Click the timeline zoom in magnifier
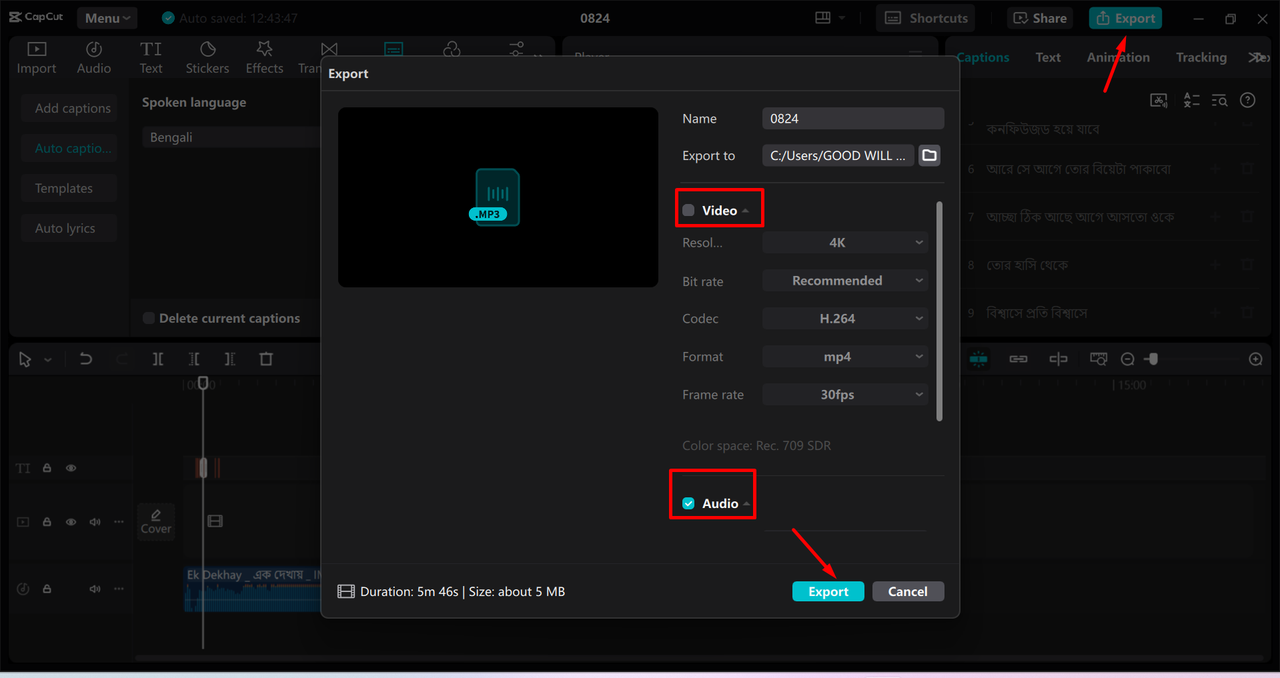Screen dimensions: 1280x678 point(1256,359)
